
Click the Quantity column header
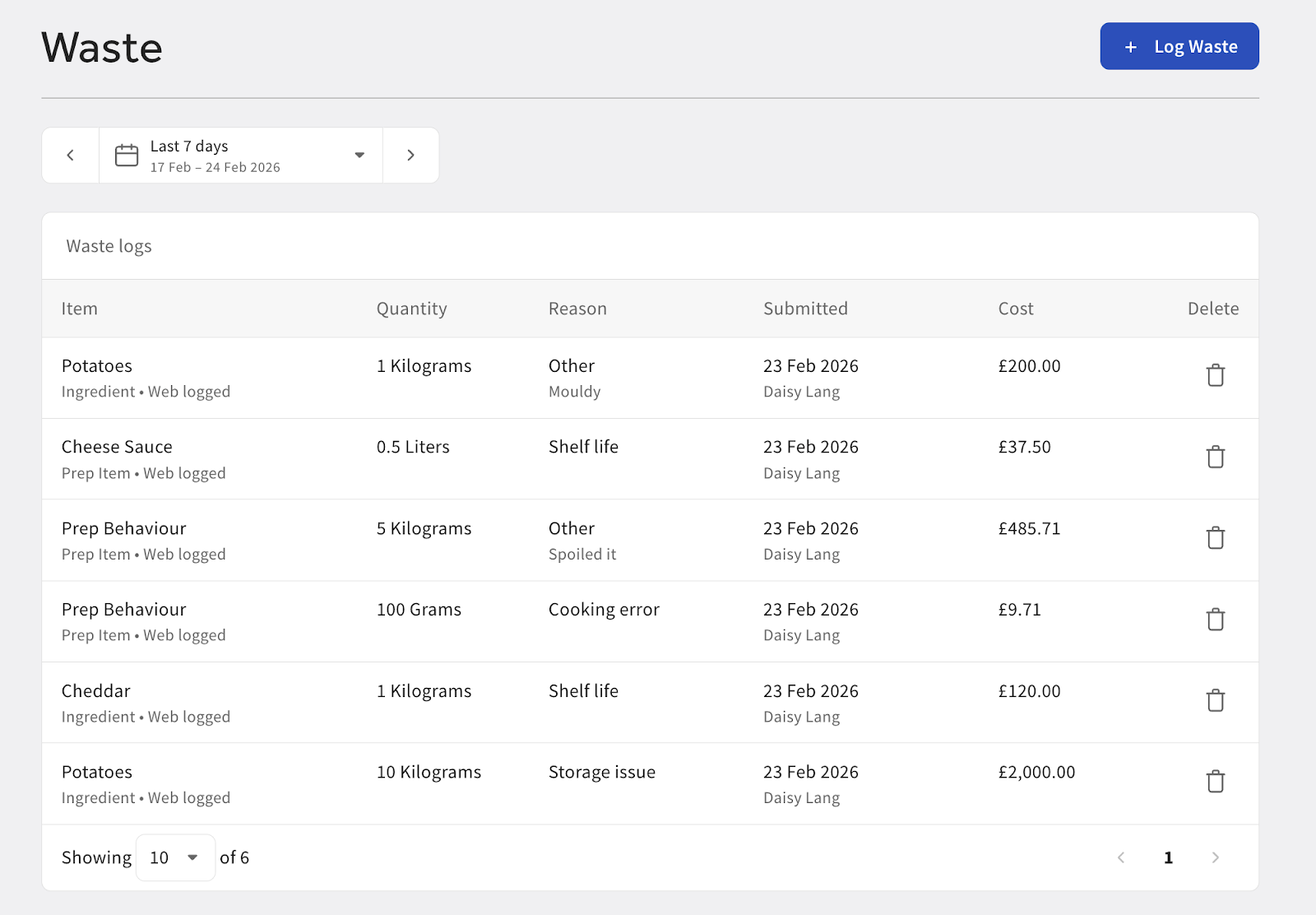pos(411,309)
